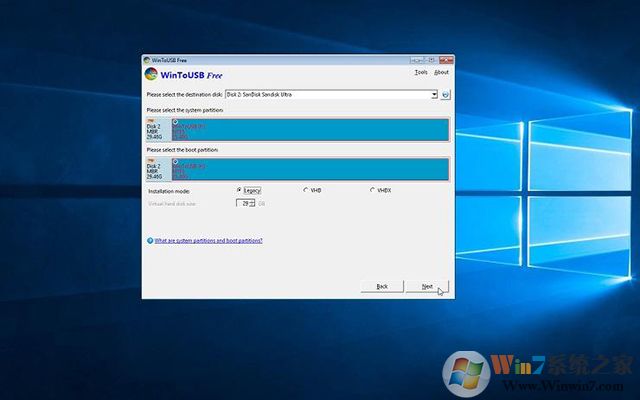Click the Back button
The width and height of the screenshot is (640, 400).
(382, 286)
